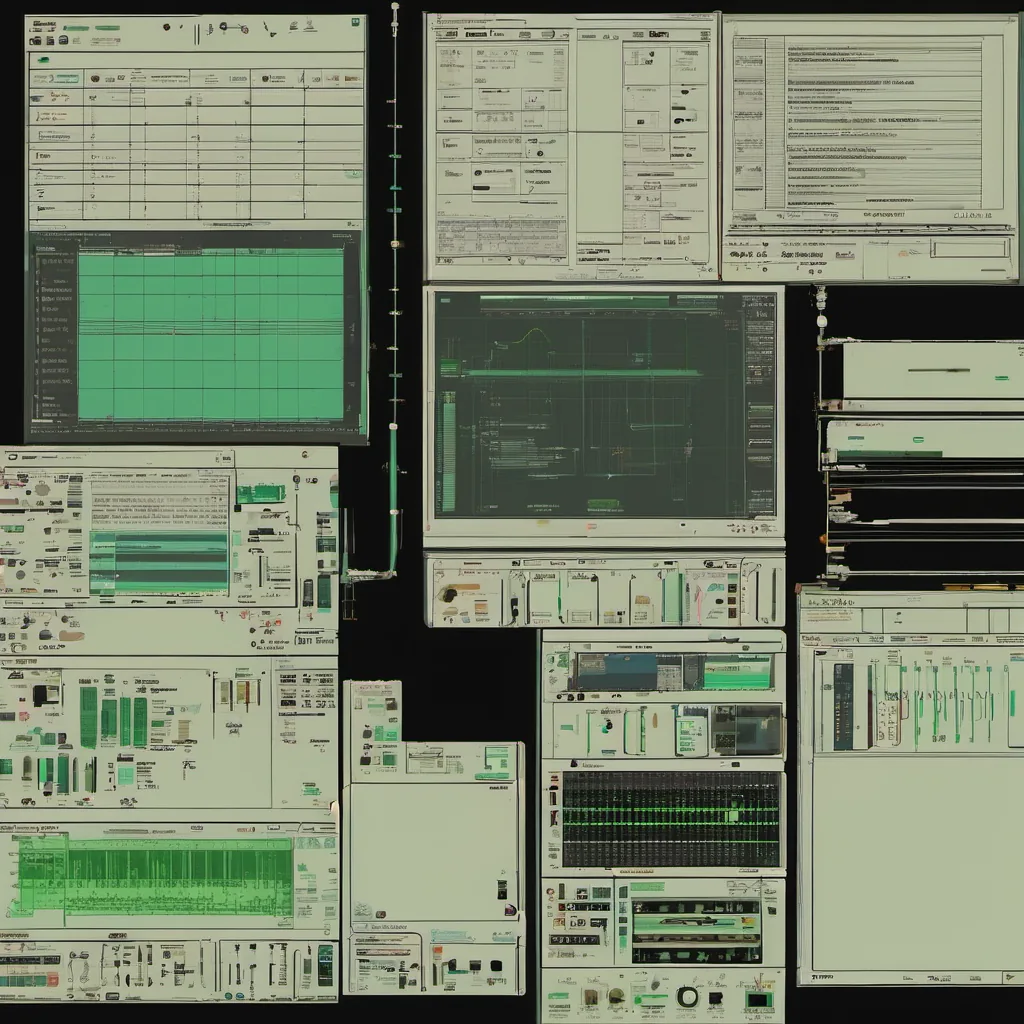Image resolution: width=1024 pixels, height=1024 pixels.
Task: Toggle the tall dark meter strip in right mixer
Action: [843, 706]
